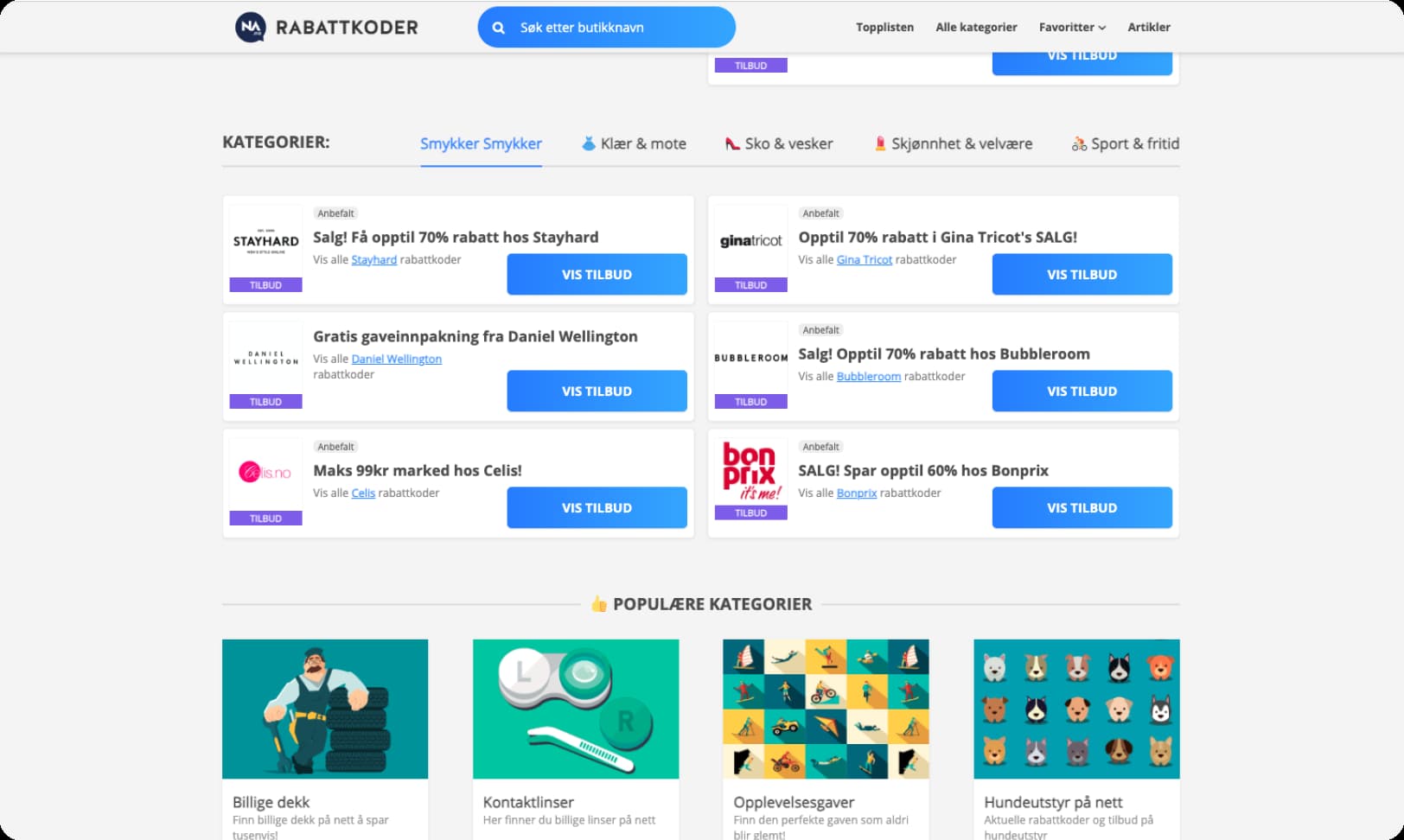Click the Billige dekk heading text
Image resolution: width=1404 pixels, height=840 pixels.
[x=271, y=802]
